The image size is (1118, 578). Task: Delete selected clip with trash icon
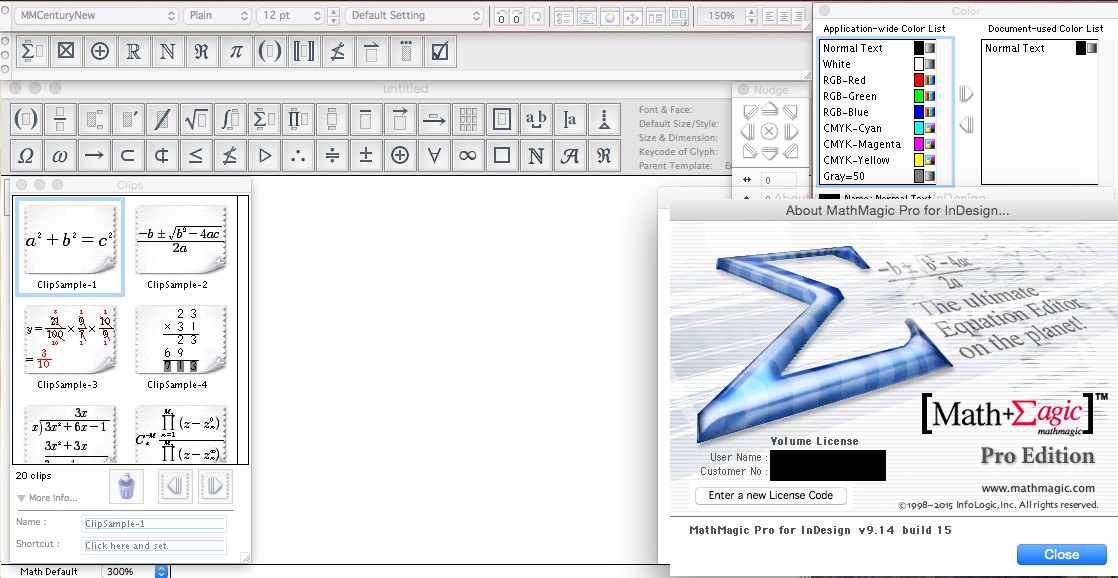coord(126,486)
